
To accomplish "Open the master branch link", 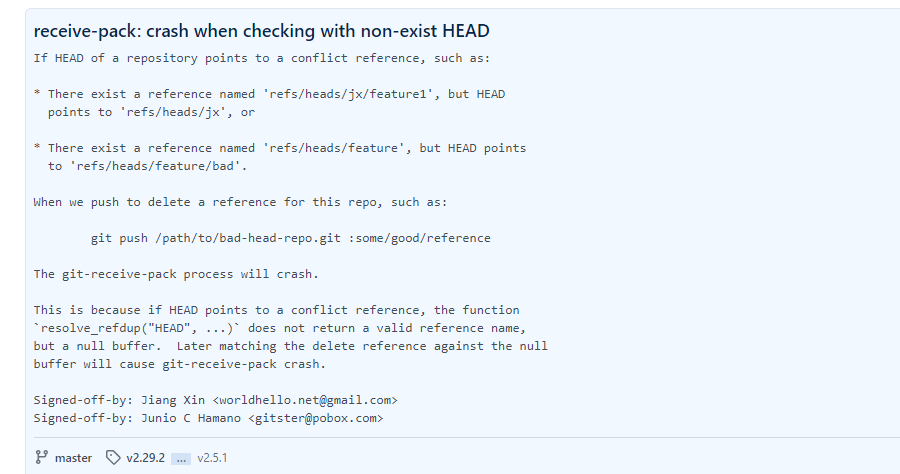I will pyautogui.click(x=73, y=457).
